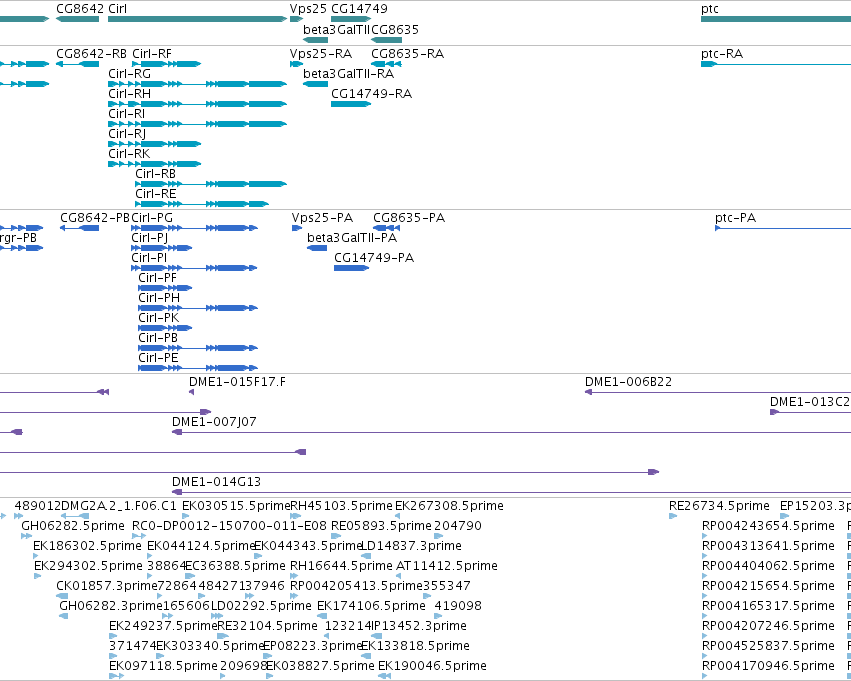Click the ptc-PA protein label

[735, 218]
